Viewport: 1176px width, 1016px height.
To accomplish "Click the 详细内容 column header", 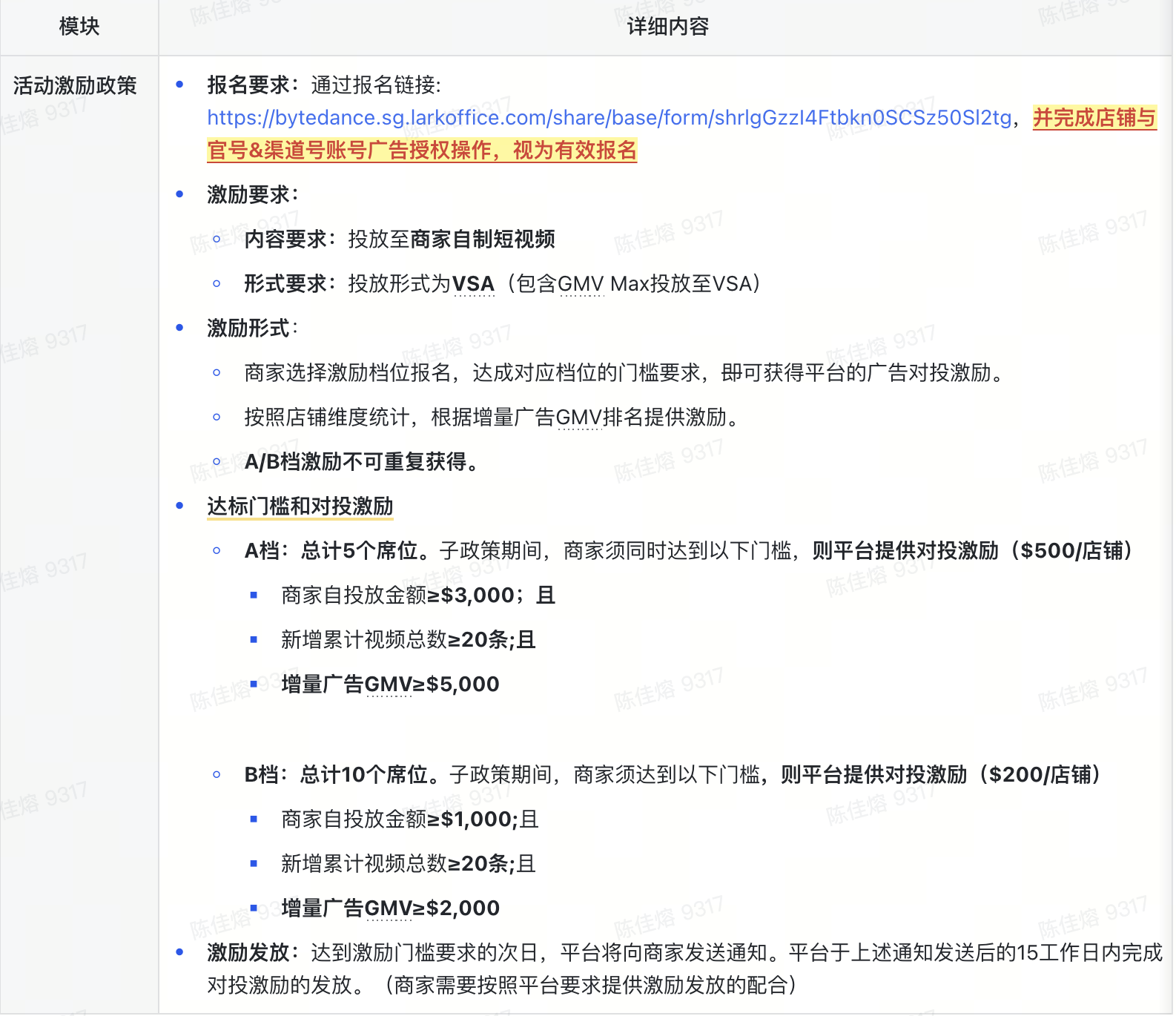I will (667, 27).
